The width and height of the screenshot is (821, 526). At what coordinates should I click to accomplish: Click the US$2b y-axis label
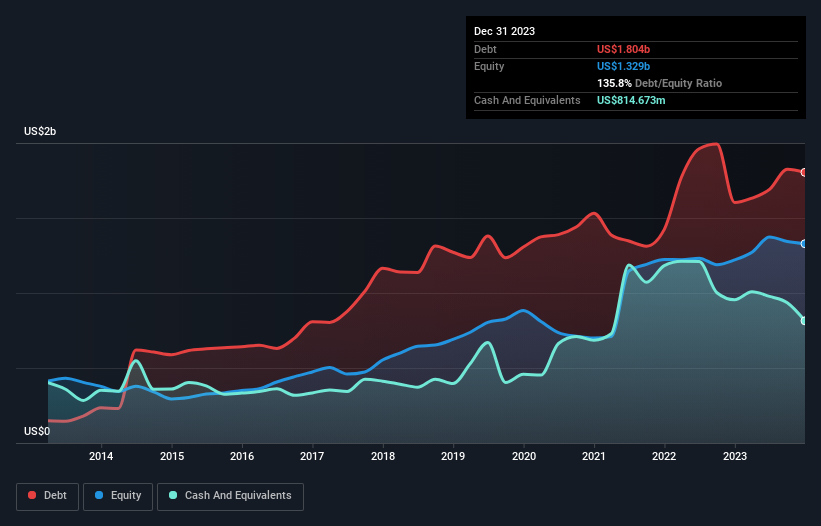coord(40,131)
